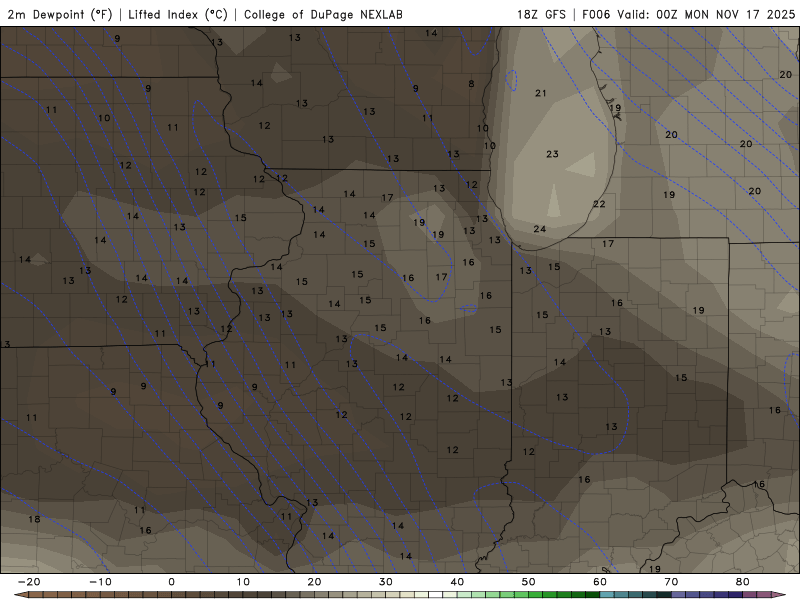This screenshot has height=600, width=800.
Task: Click the '30' label on the color bar
Action: pos(386,582)
